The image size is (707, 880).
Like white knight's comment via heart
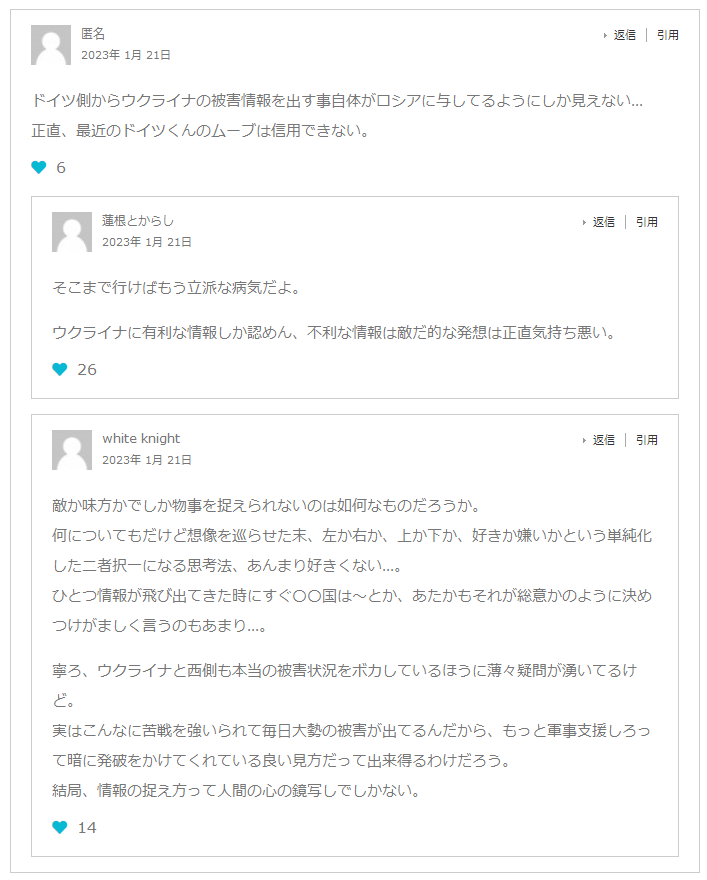tap(60, 827)
